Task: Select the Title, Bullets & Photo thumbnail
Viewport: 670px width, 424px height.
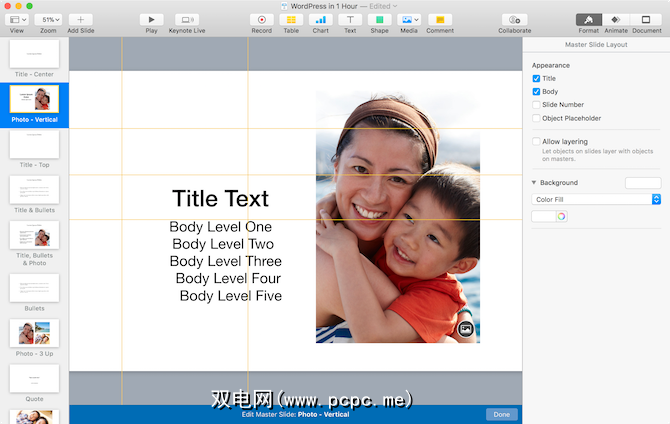Action: 34,235
